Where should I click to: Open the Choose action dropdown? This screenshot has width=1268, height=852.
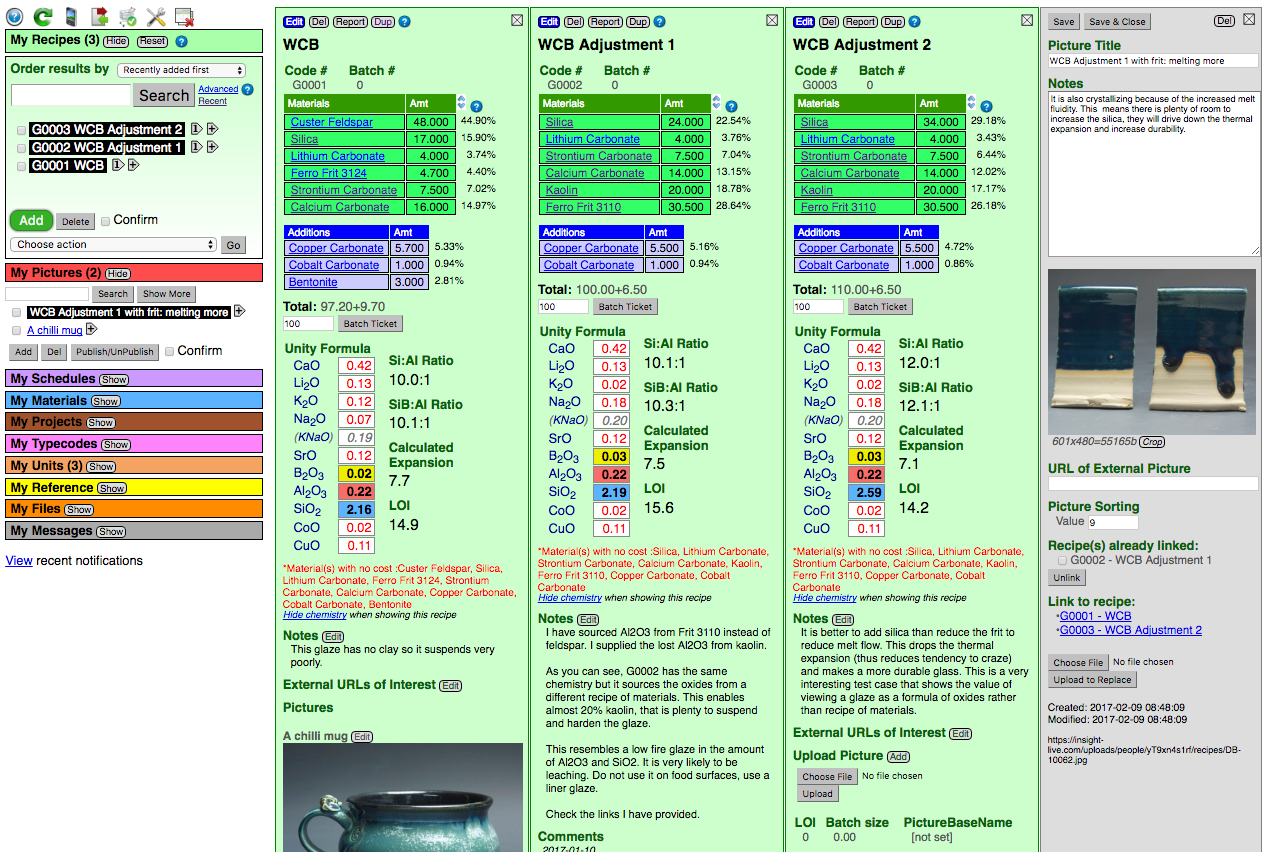pos(113,244)
